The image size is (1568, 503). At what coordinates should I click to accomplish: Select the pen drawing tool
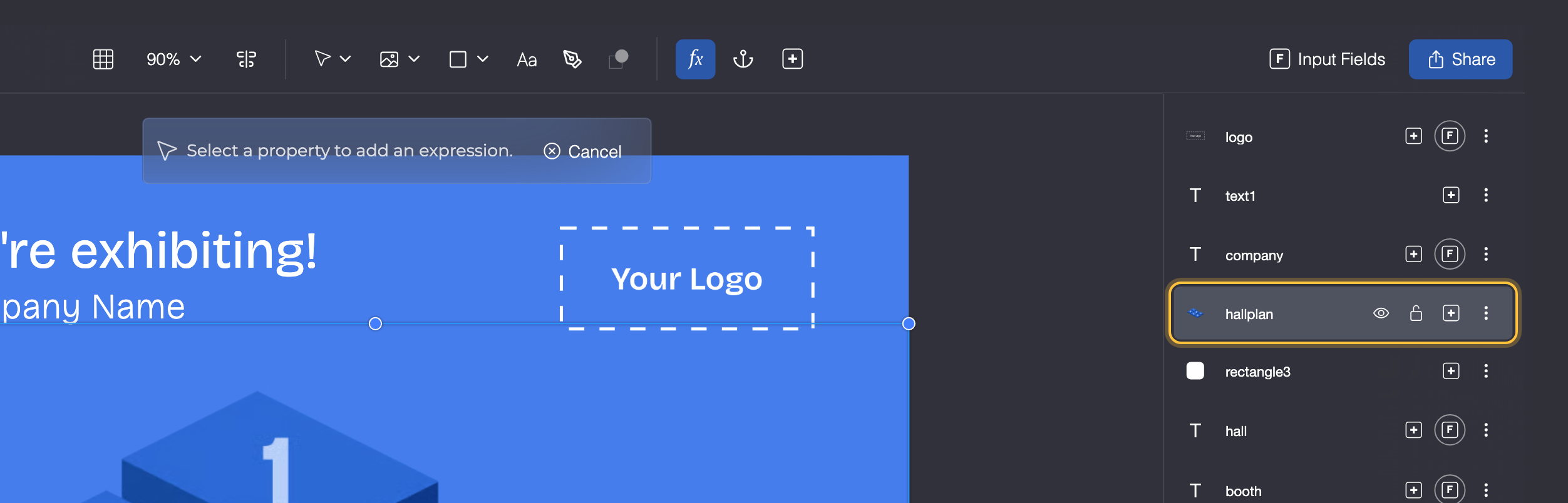(x=572, y=59)
